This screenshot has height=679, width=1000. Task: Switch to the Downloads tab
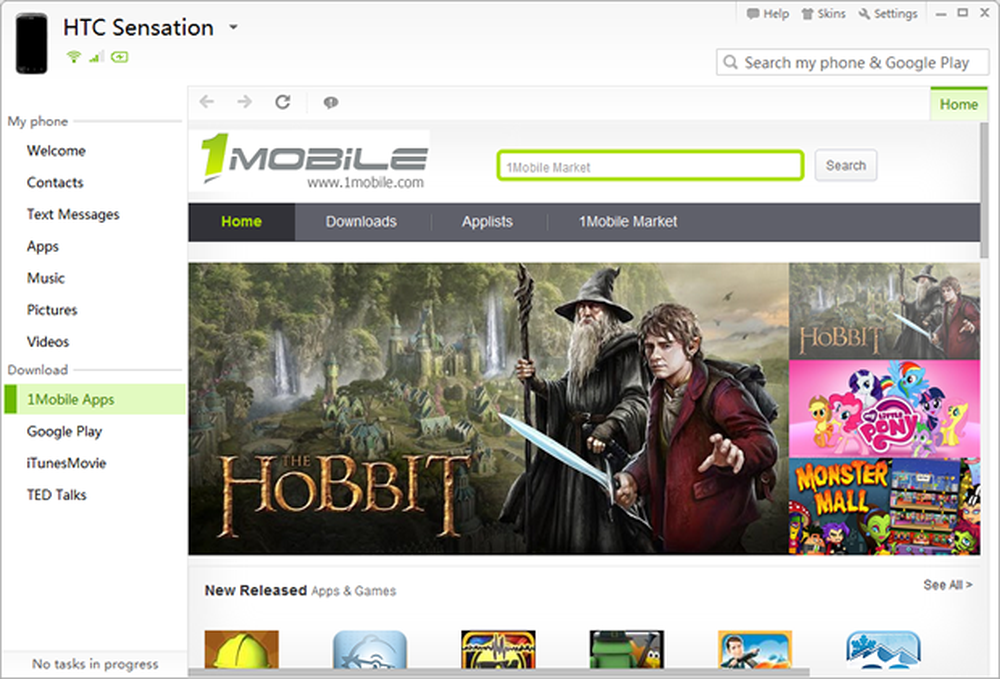pos(361,222)
